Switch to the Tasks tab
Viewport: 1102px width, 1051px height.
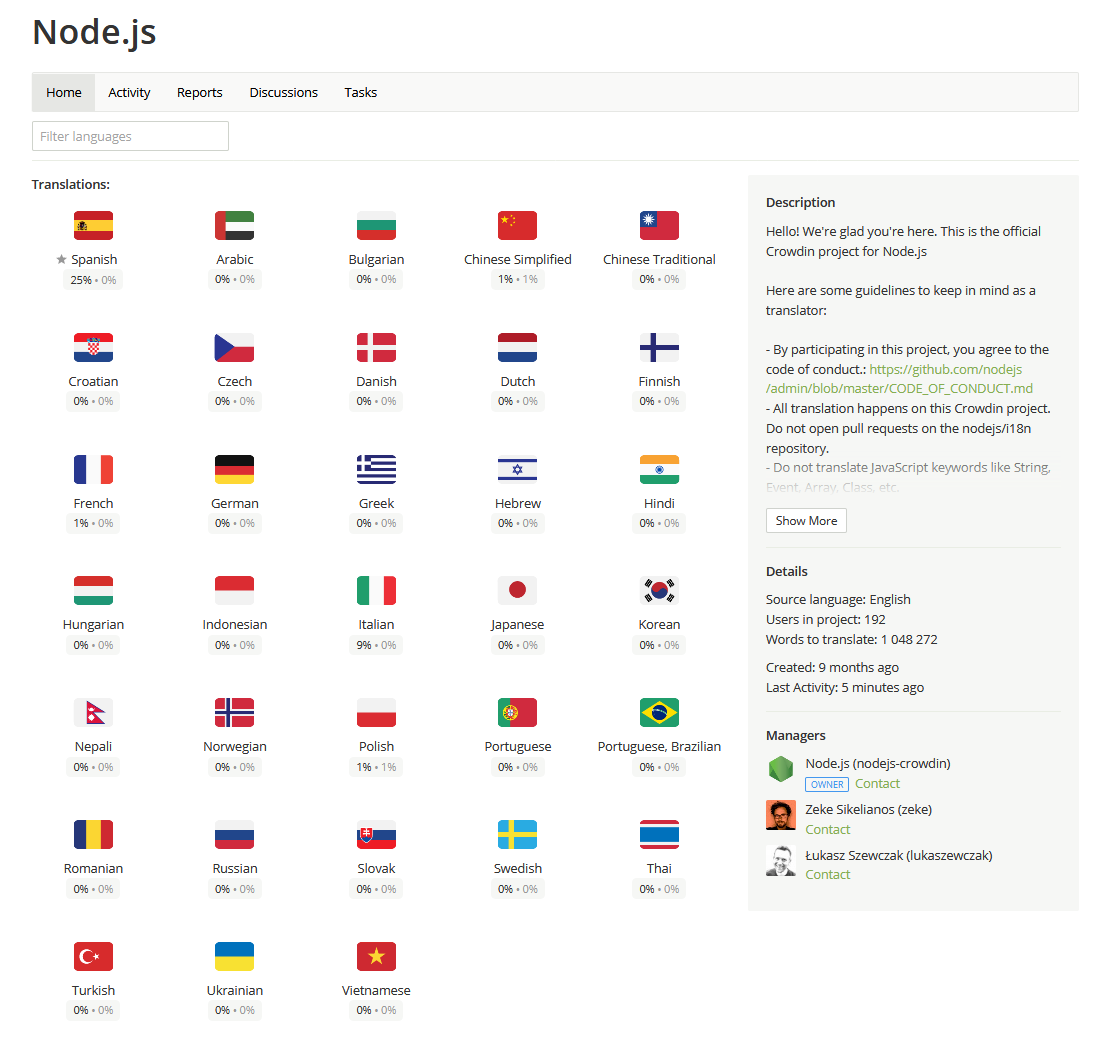[x=361, y=92]
